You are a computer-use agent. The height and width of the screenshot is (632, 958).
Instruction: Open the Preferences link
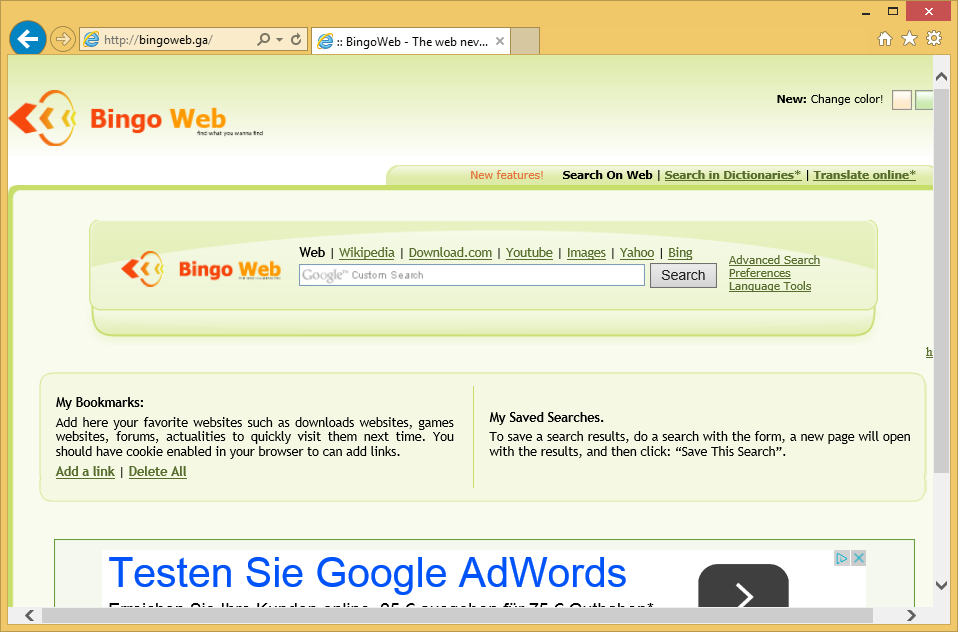[x=759, y=273]
